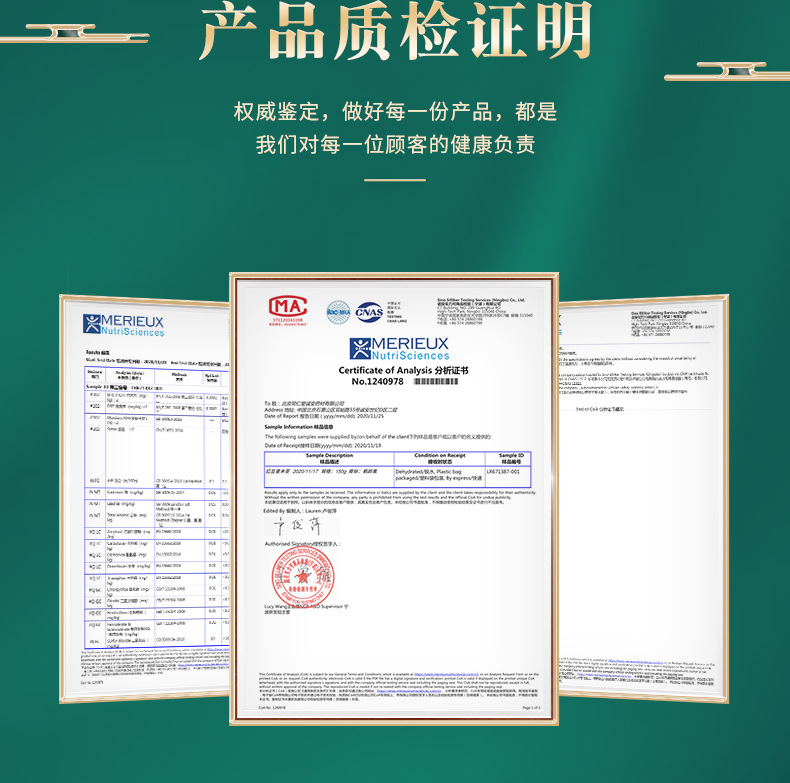790x783 pixels.
Task: Click the Authorised Signatory label
Action: (x=303, y=544)
